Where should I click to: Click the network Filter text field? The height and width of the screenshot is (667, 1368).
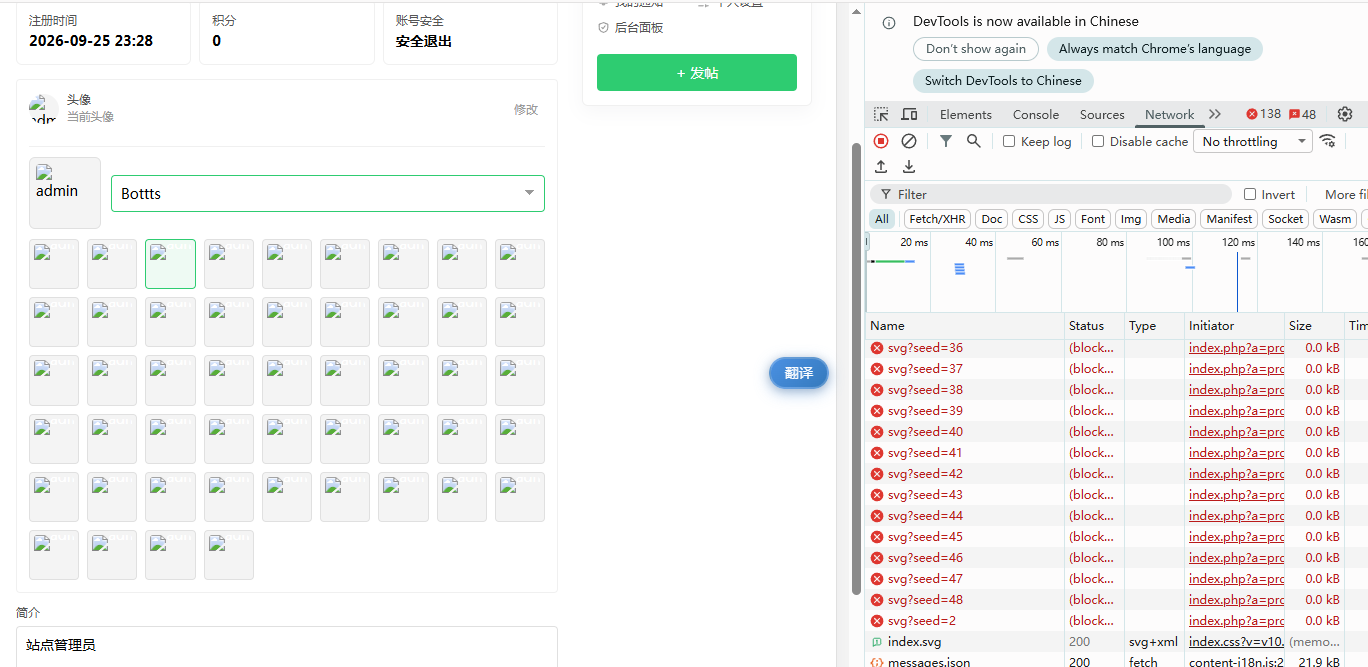pos(1051,194)
